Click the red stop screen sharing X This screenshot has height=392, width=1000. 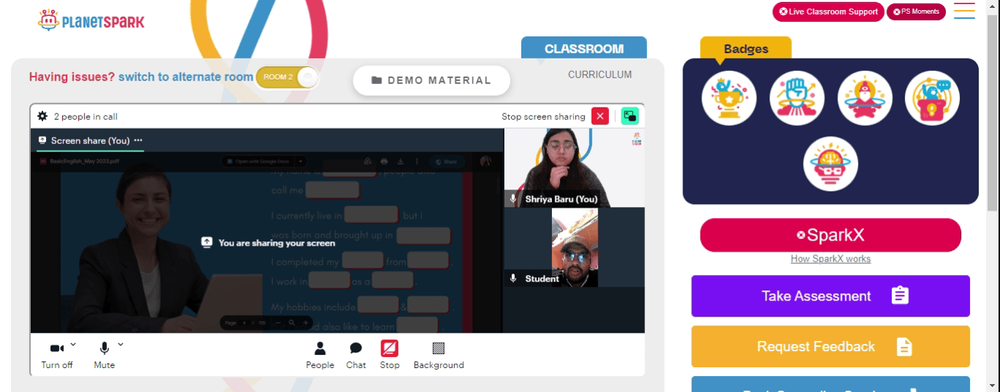600,116
